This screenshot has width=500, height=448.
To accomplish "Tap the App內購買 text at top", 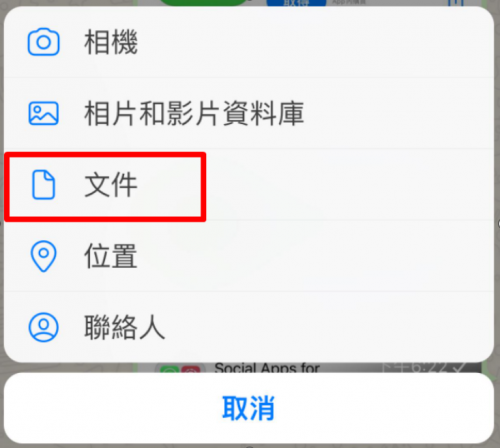I will (349, 2).
